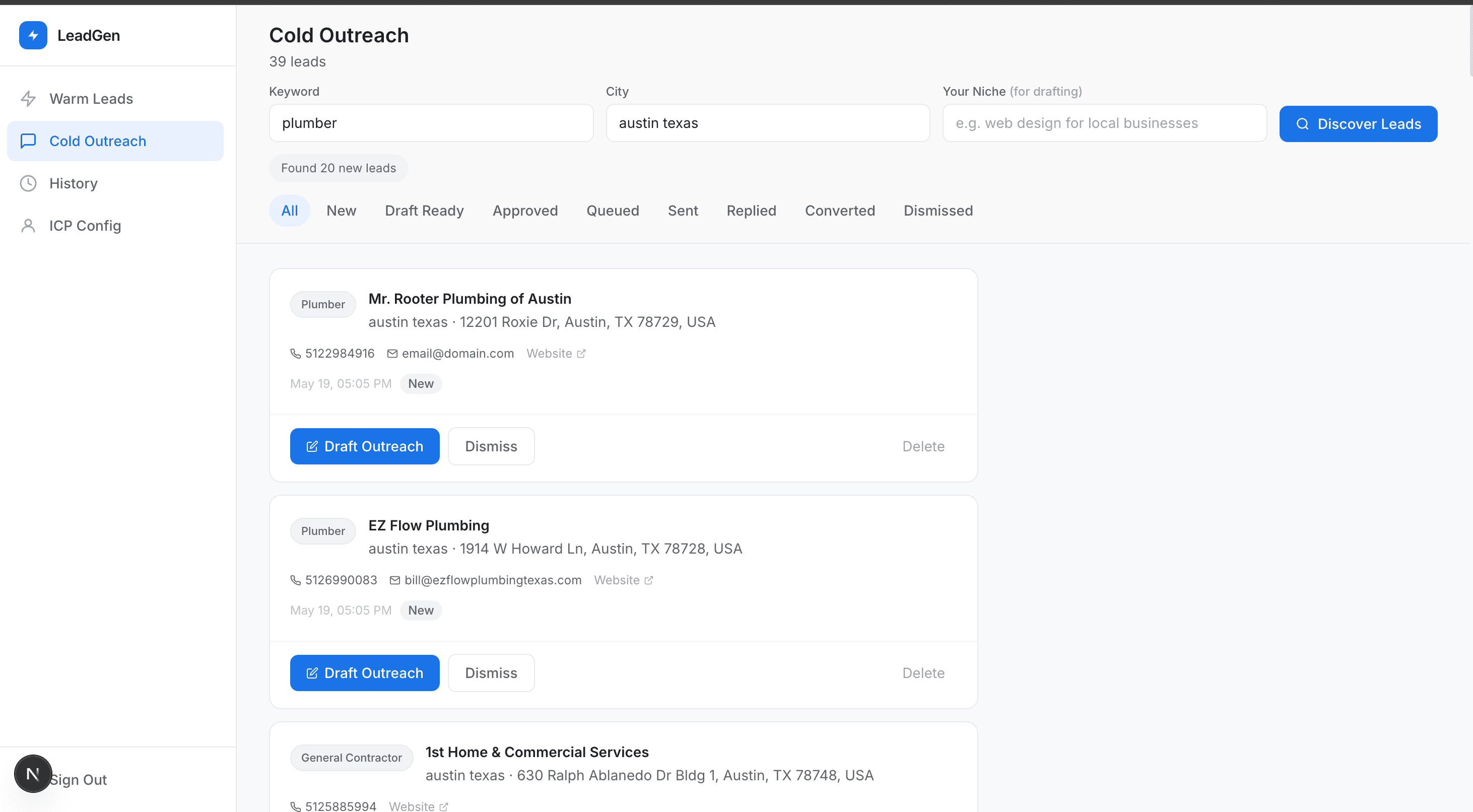1473x812 pixels.
Task: Click pencil icon in EZ Flow Draft Outreach
Action: tap(312, 673)
